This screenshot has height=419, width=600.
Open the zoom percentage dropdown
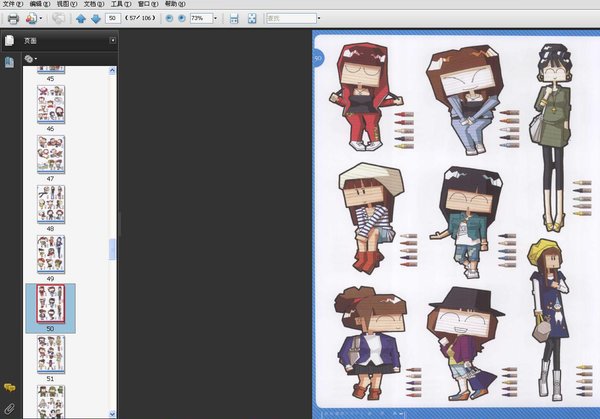pyautogui.click(x=214, y=18)
